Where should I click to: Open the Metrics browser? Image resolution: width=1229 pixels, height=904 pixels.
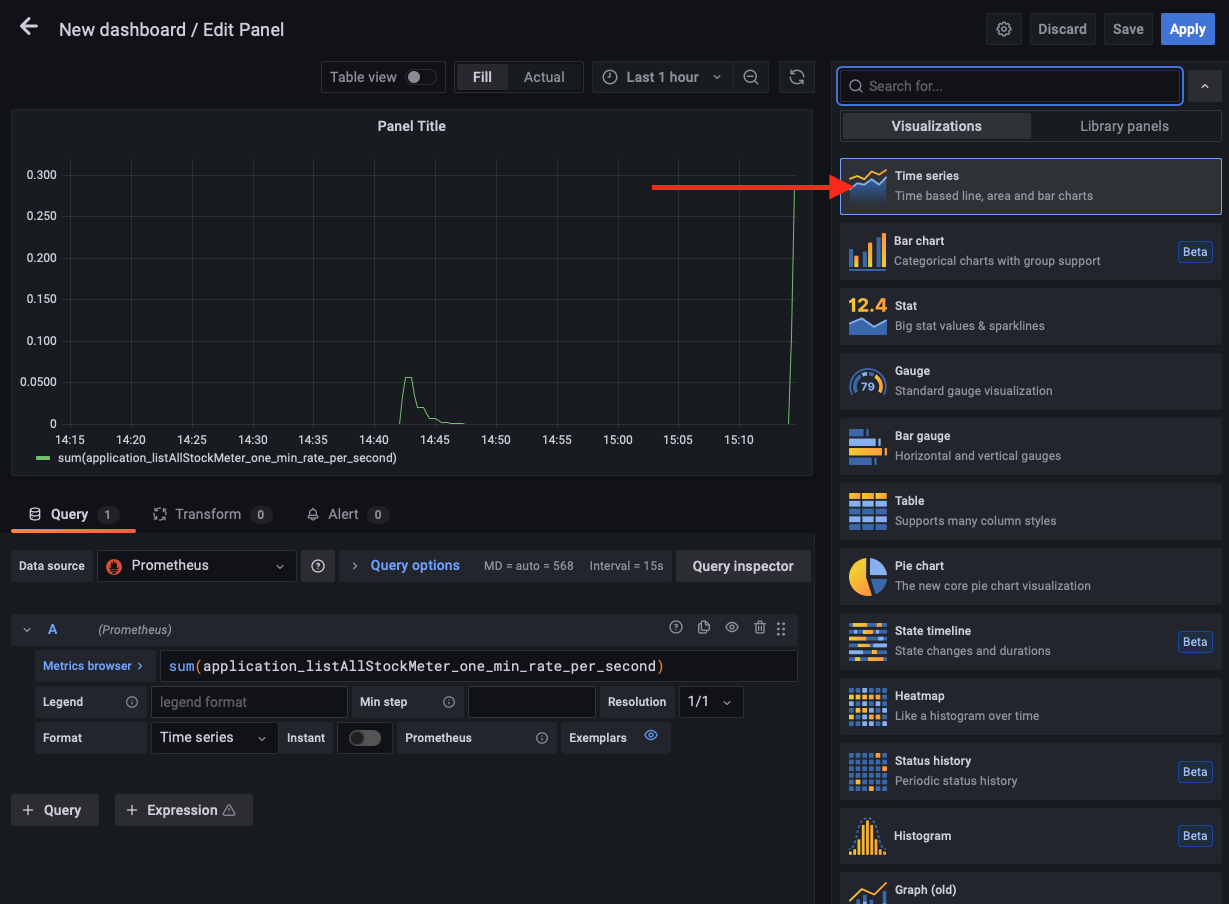pyautogui.click(x=93, y=666)
